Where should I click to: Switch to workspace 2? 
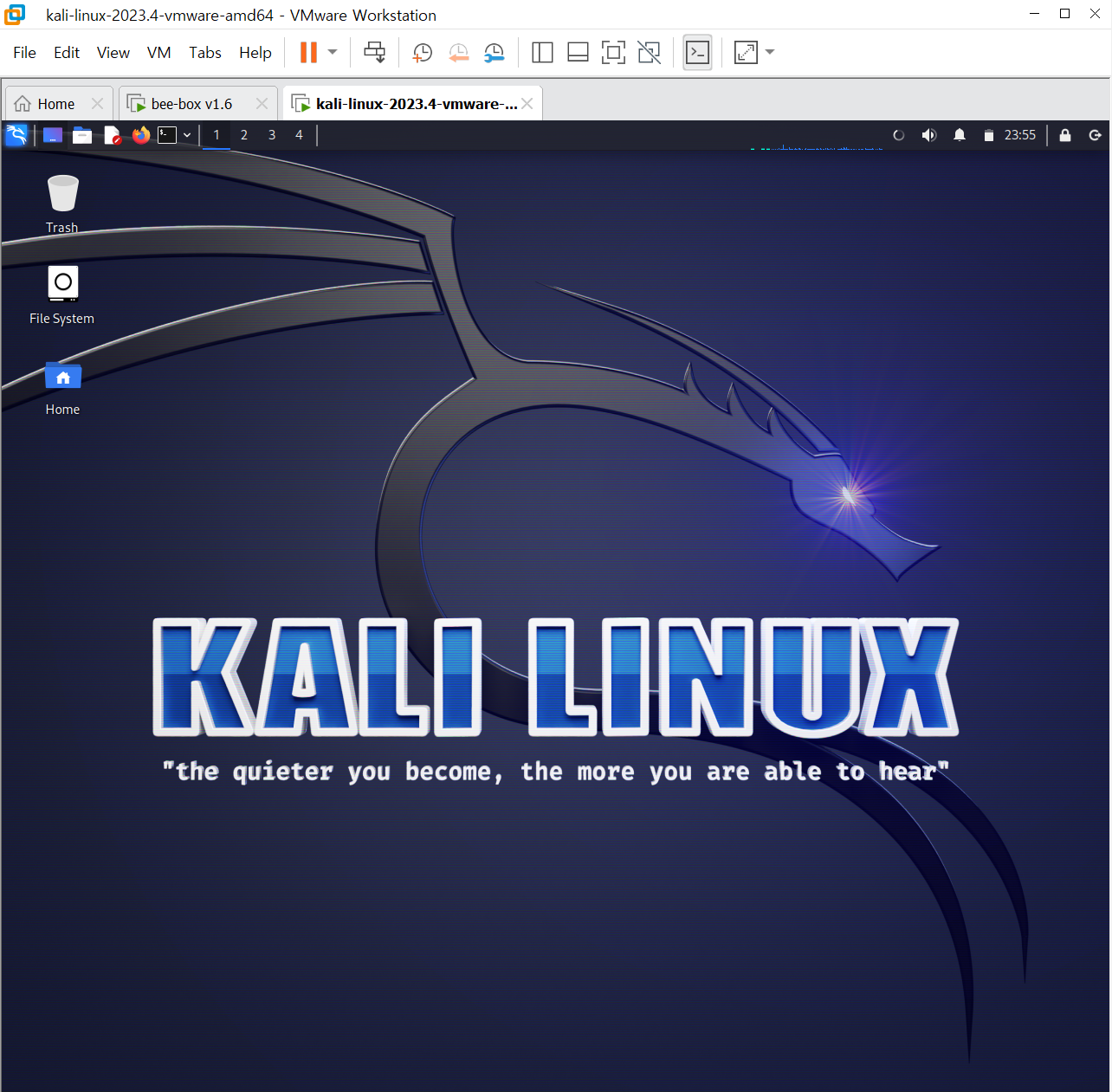(244, 135)
